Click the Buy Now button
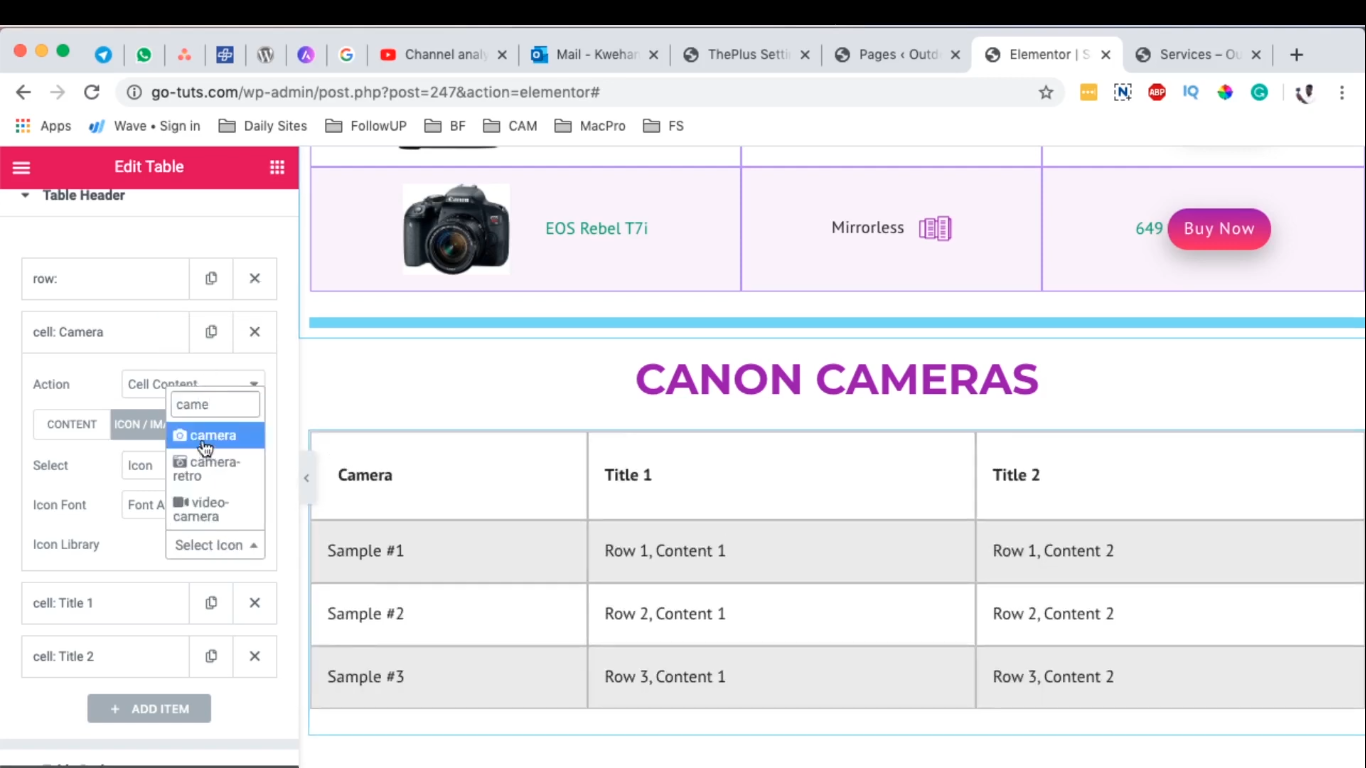 tap(1219, 229)
